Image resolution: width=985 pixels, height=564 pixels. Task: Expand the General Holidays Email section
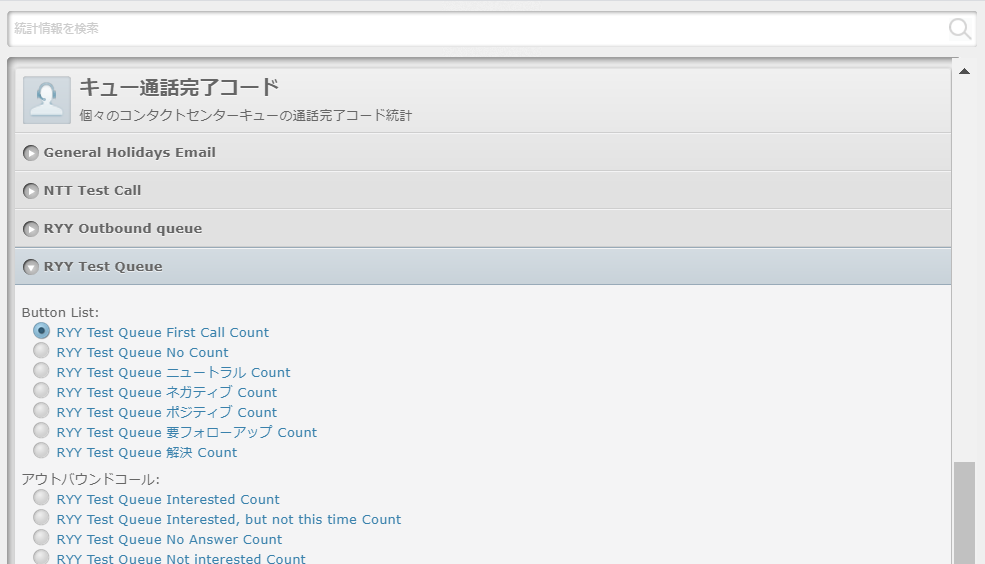(x=482, y=152)
